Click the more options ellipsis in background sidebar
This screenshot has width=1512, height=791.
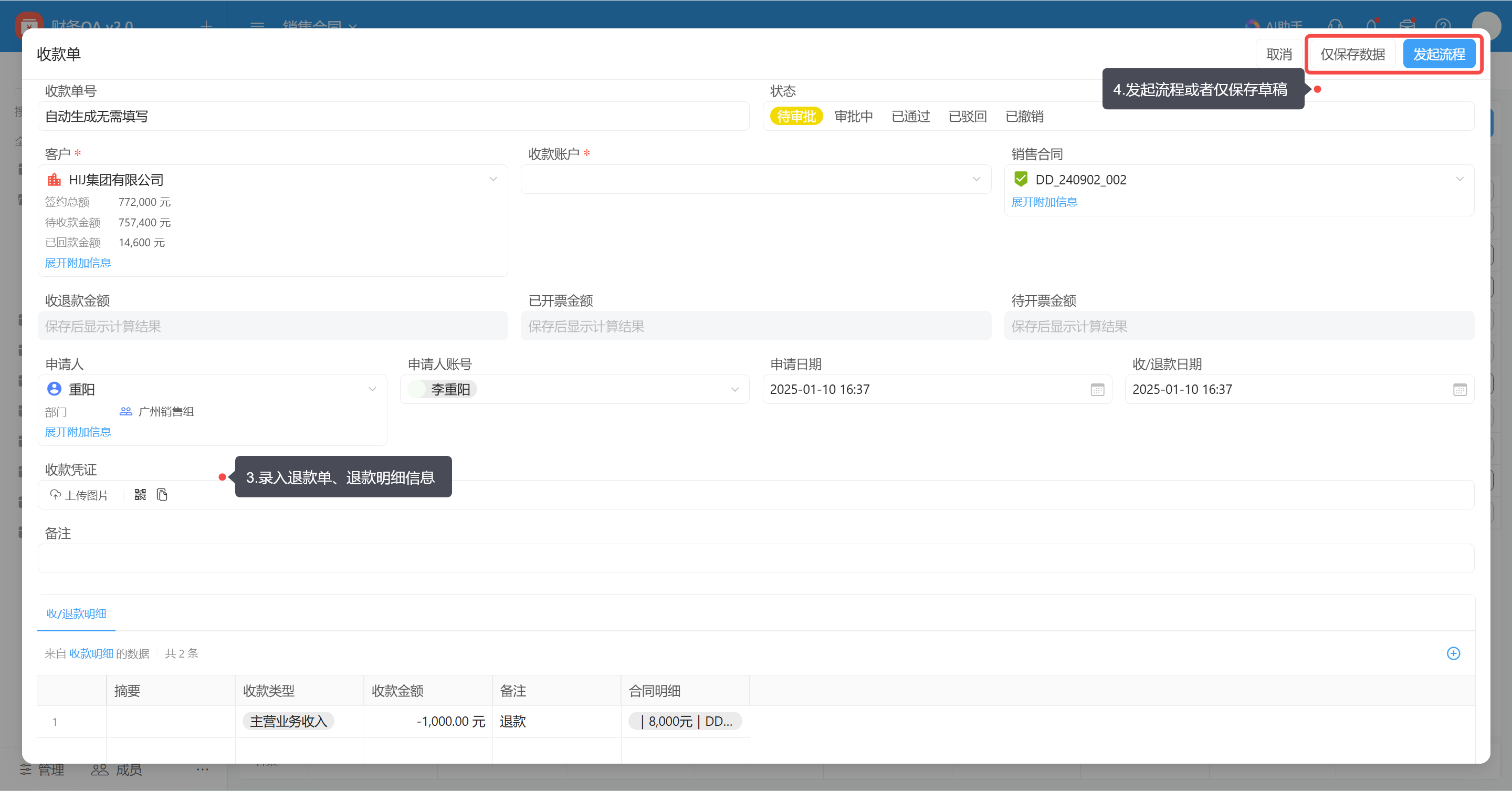203,769
